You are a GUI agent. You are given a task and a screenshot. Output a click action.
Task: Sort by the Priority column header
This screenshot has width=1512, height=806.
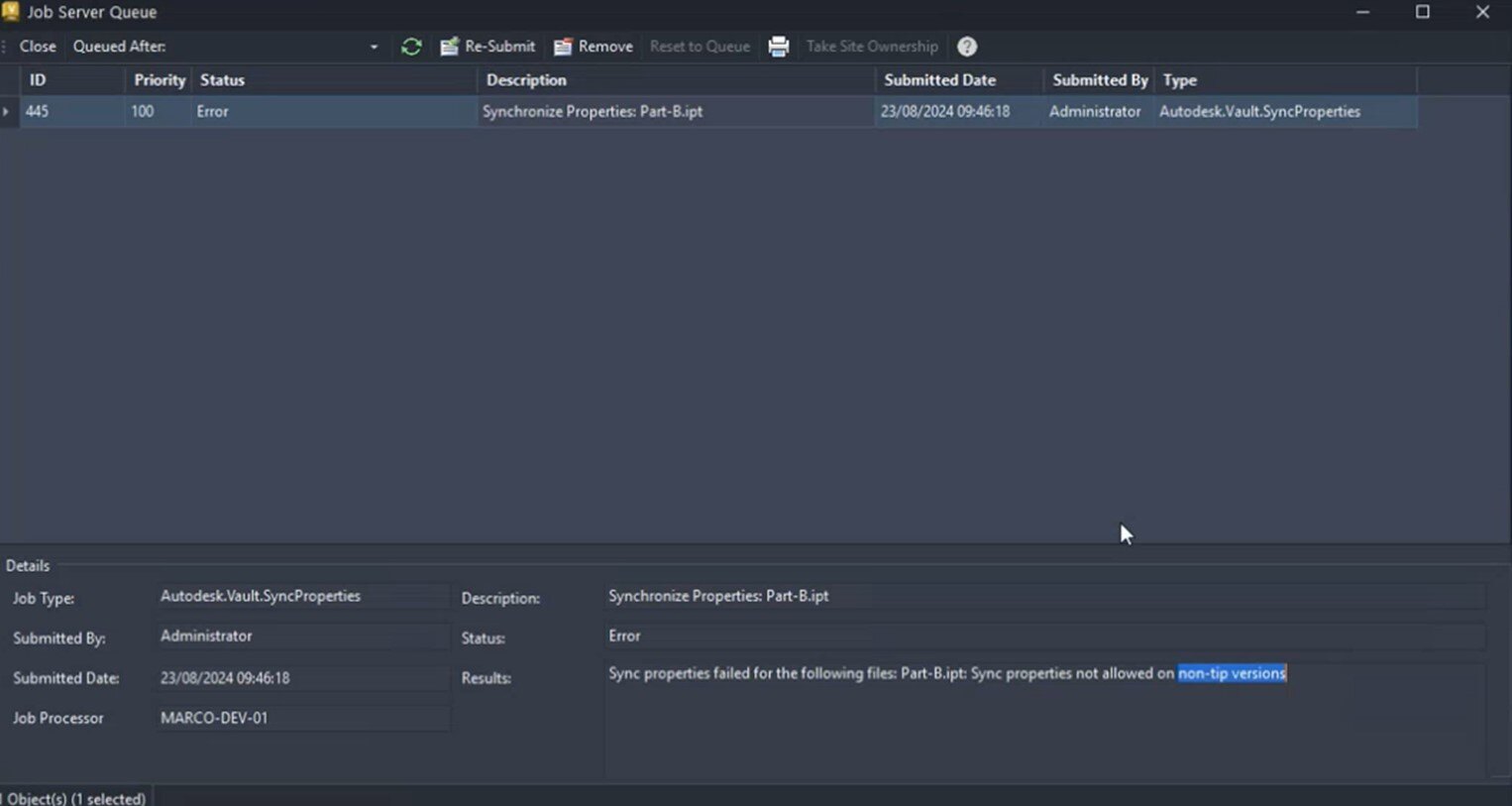coord(159,80)
